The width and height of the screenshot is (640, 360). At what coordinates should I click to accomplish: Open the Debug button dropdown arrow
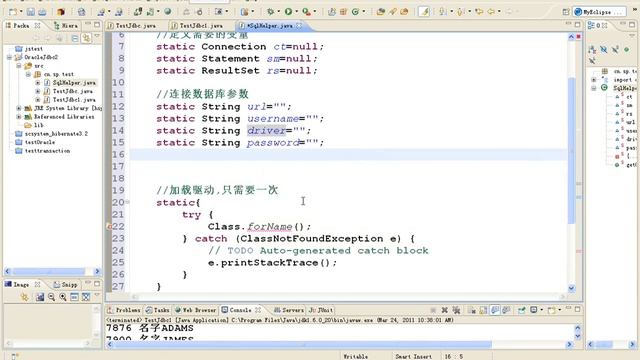click(278, 12)
